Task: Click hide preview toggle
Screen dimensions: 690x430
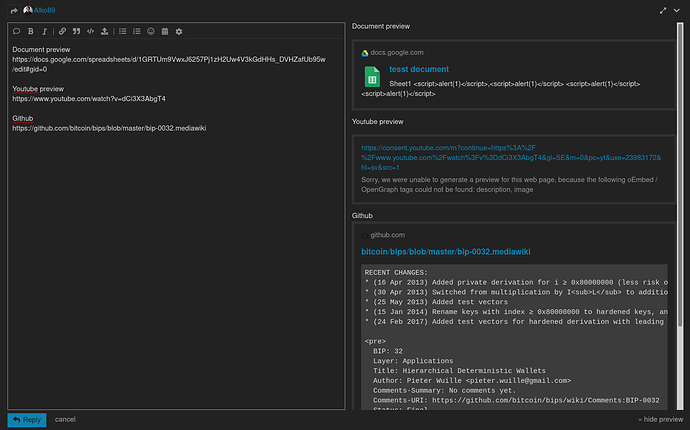Action: coord(661,419)
